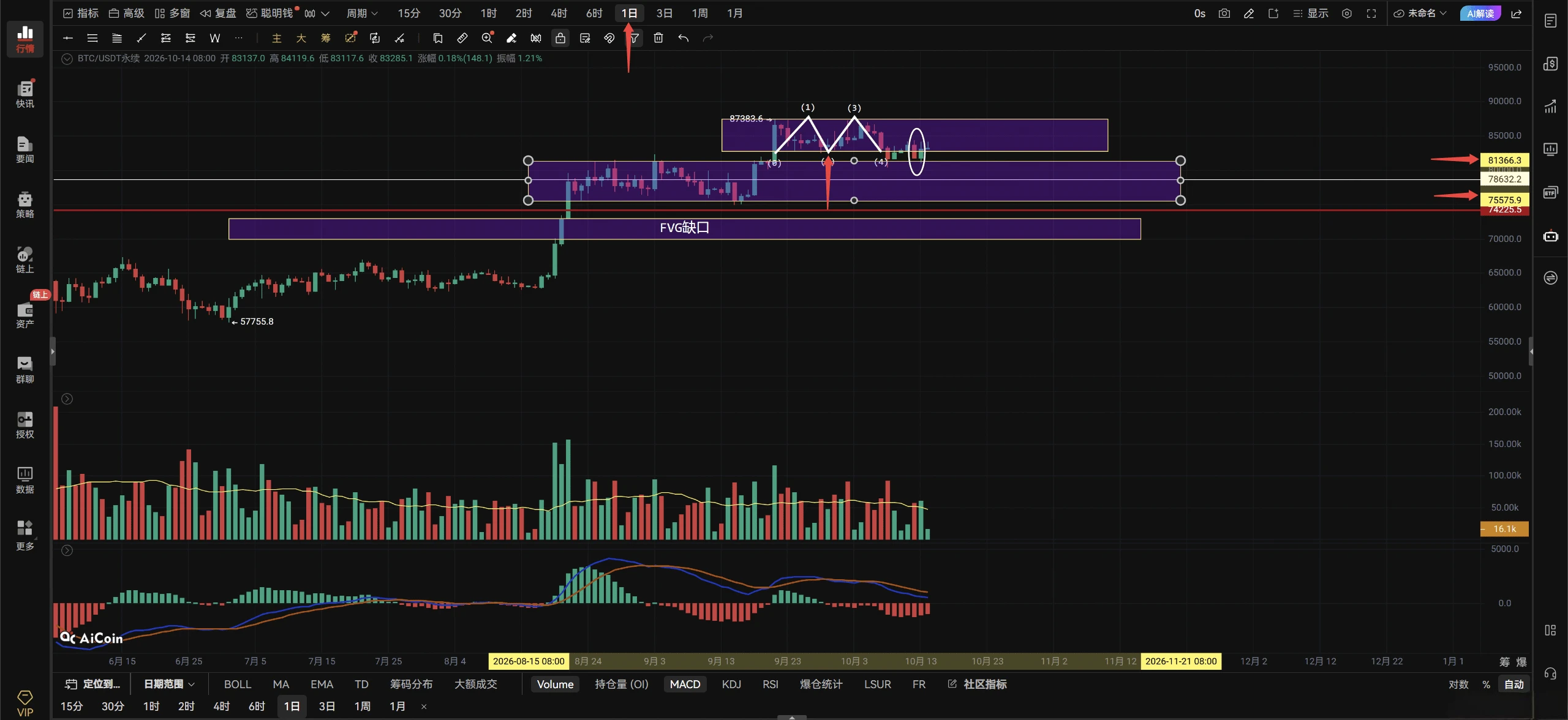Screen dimensions: 1568x720
Task: Open the chart settings gear icon
Action: click(1347, 13)
